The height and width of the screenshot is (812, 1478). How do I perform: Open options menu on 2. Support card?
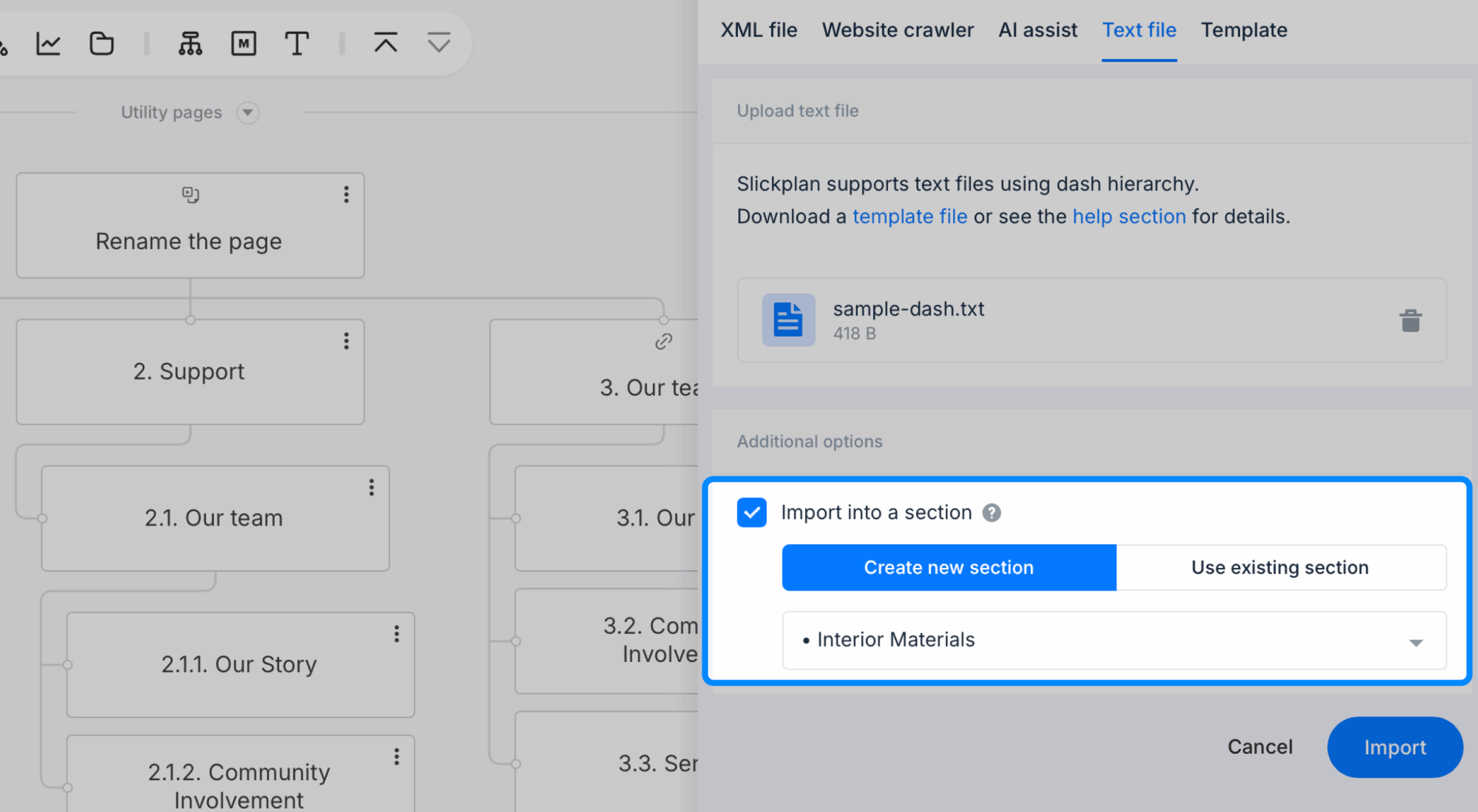pos(346,341)
